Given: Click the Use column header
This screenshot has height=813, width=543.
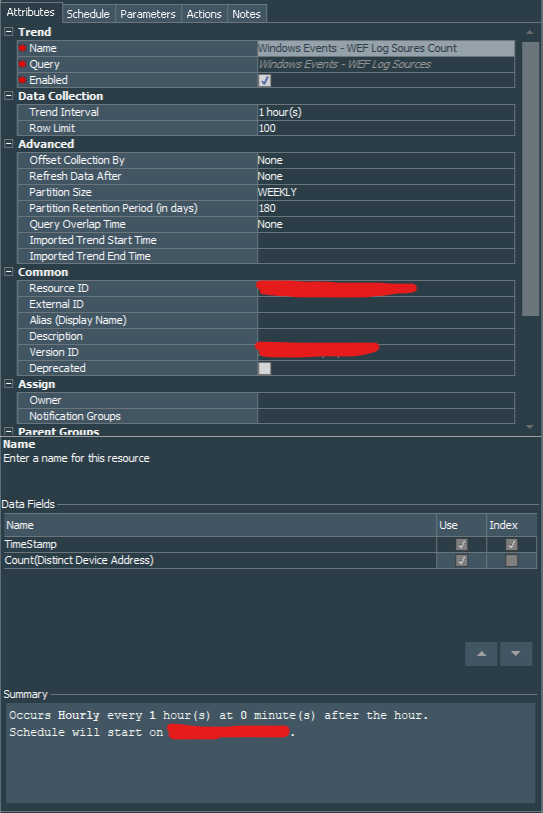Looking at the screenshot, I should coord(461,525).
